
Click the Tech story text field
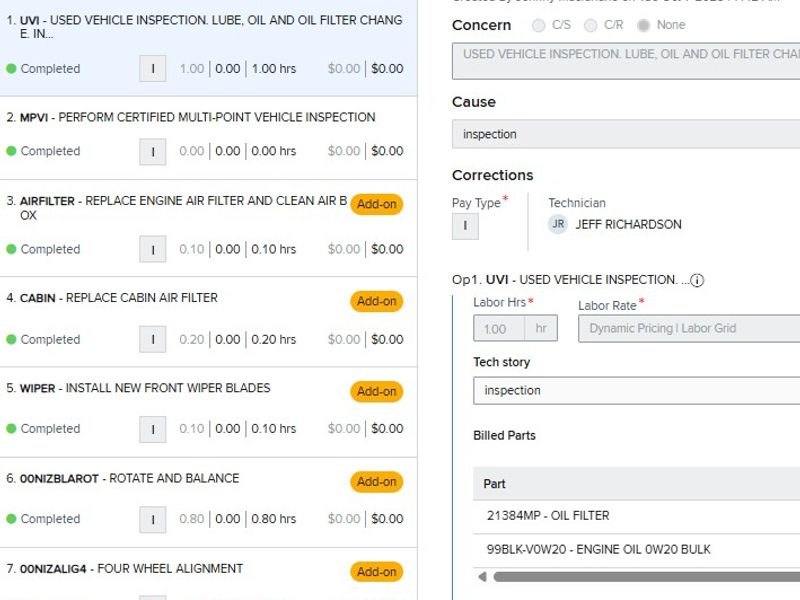[x=636, y=391]
